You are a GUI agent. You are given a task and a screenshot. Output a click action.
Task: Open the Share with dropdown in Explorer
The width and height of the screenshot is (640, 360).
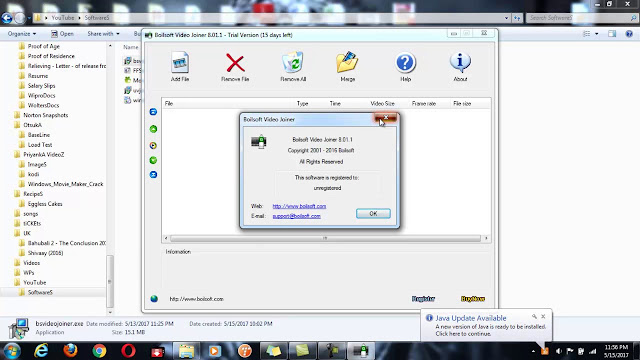[103, 34]
